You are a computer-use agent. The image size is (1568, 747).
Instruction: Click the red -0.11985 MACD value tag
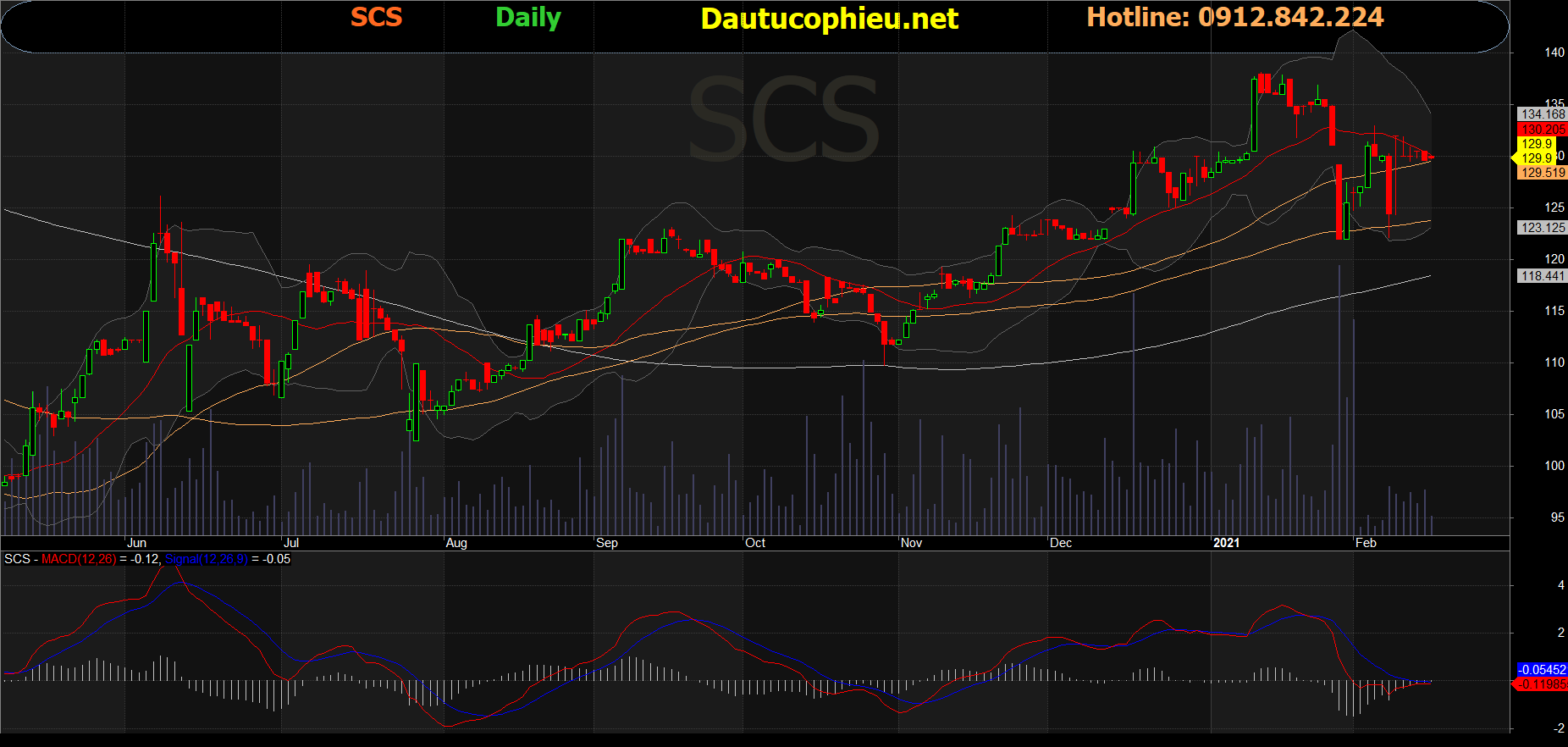pos(1541,684)
